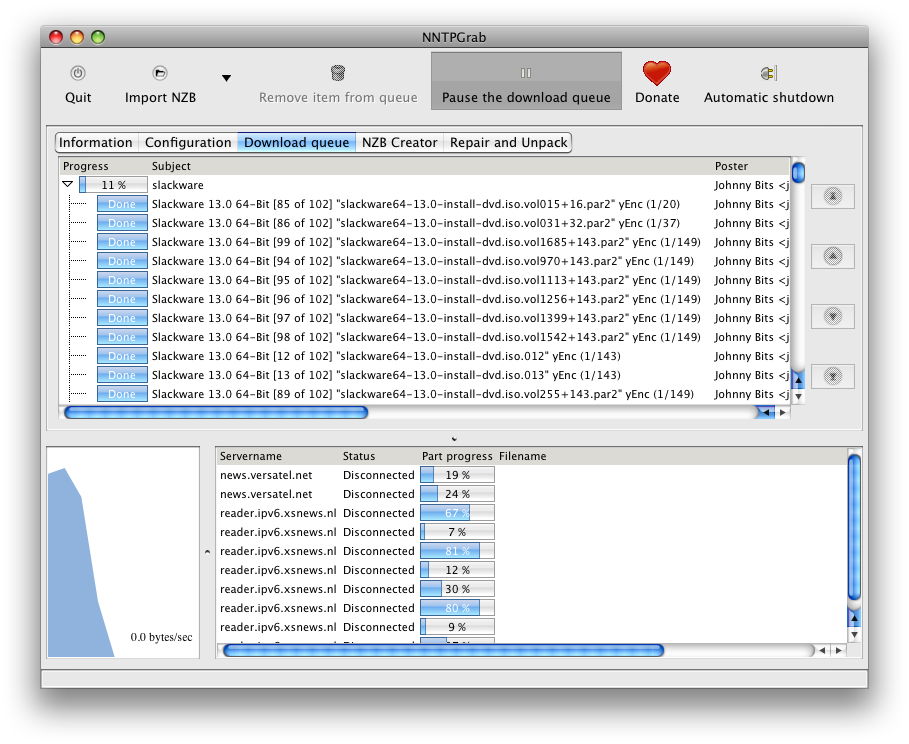Click the Quit power icon
The height and width of the screenshot is (744, 909).
tap(78, 73)
